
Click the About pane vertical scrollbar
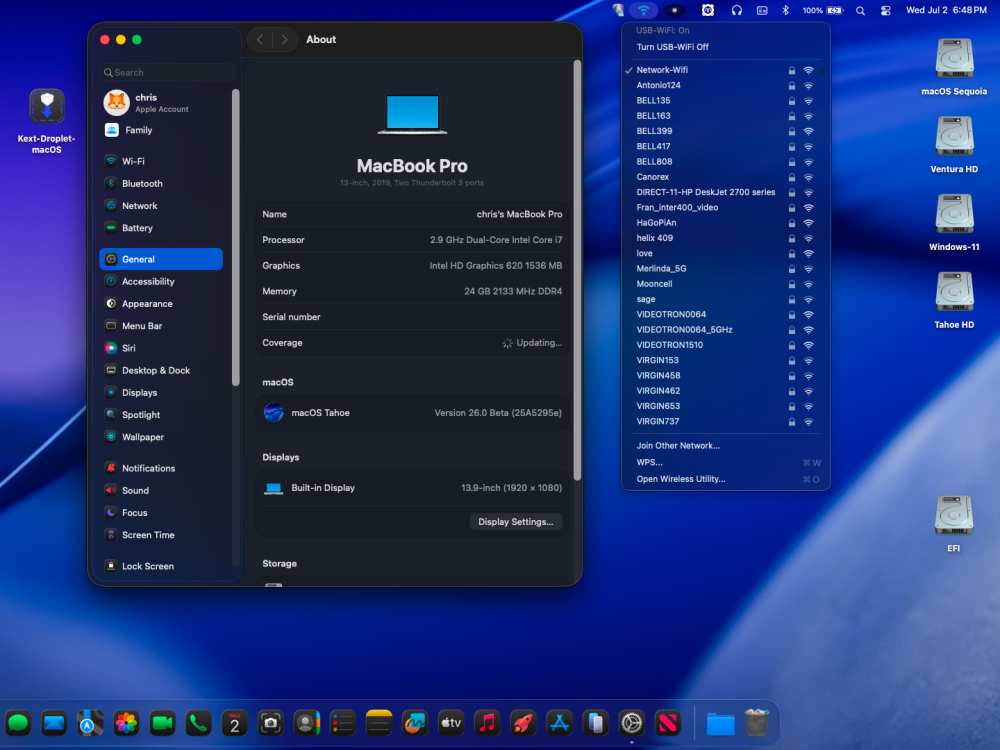[x=577, y=270]
